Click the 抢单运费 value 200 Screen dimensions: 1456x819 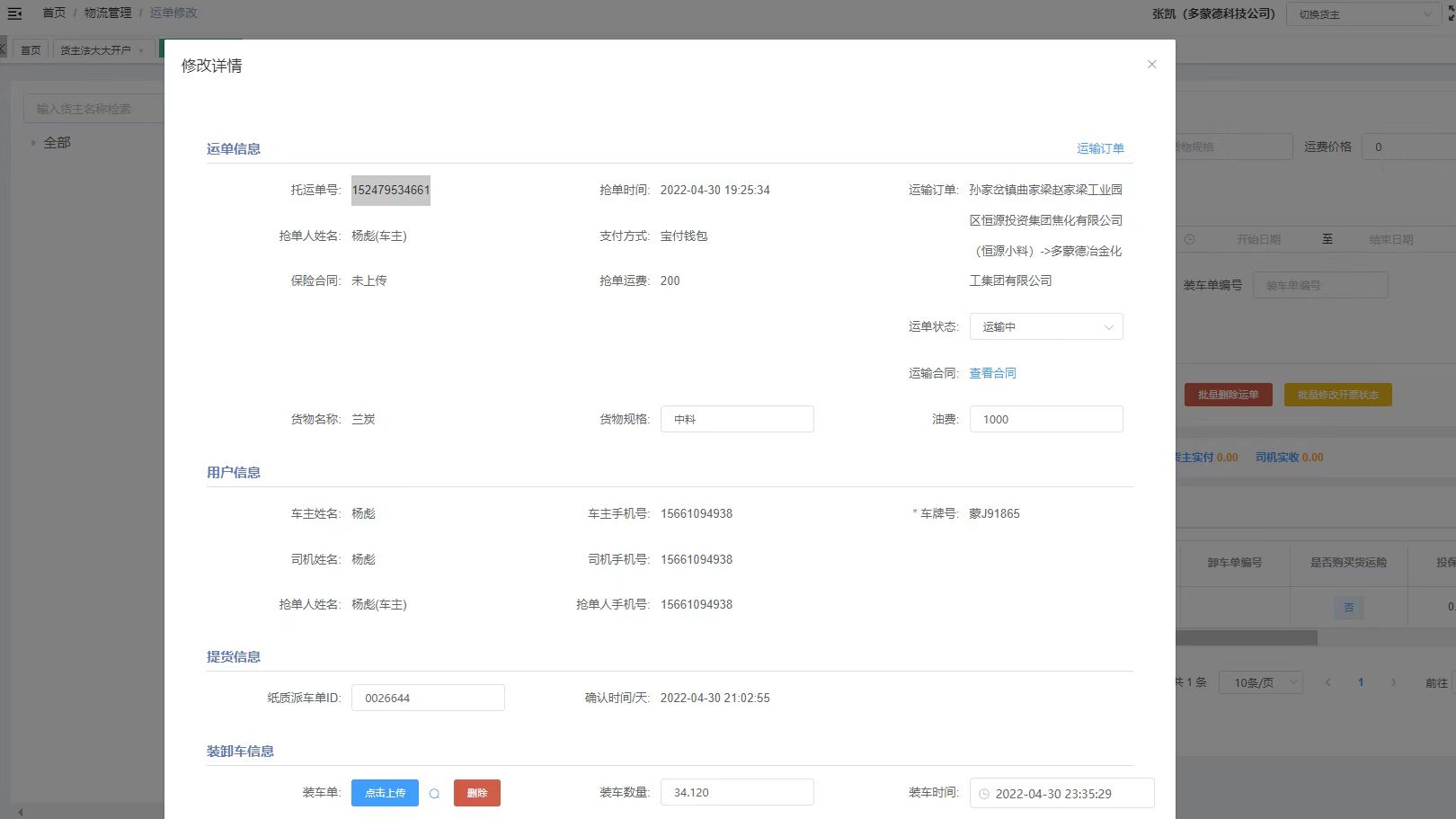point(670,280)
